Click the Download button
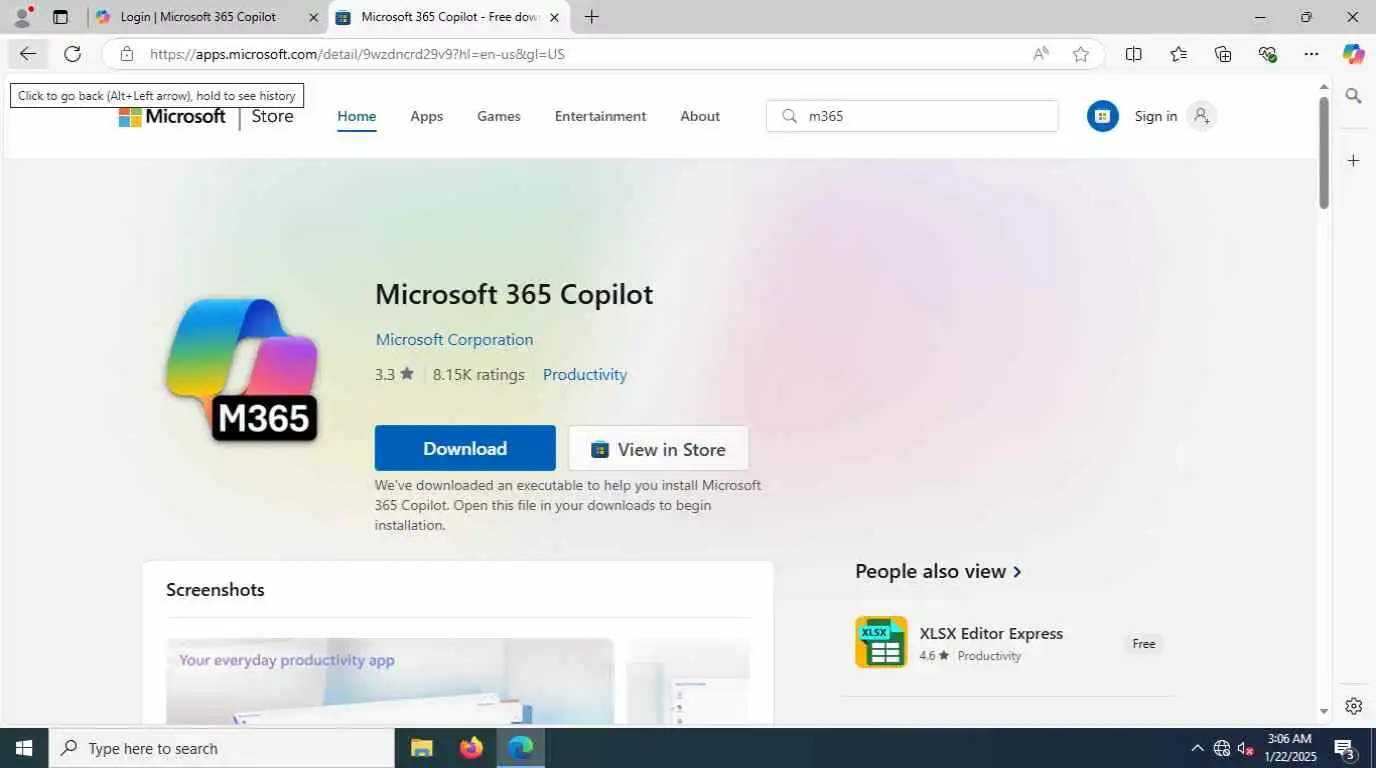This screenshot has height=768, width=1376. point(465,448)
